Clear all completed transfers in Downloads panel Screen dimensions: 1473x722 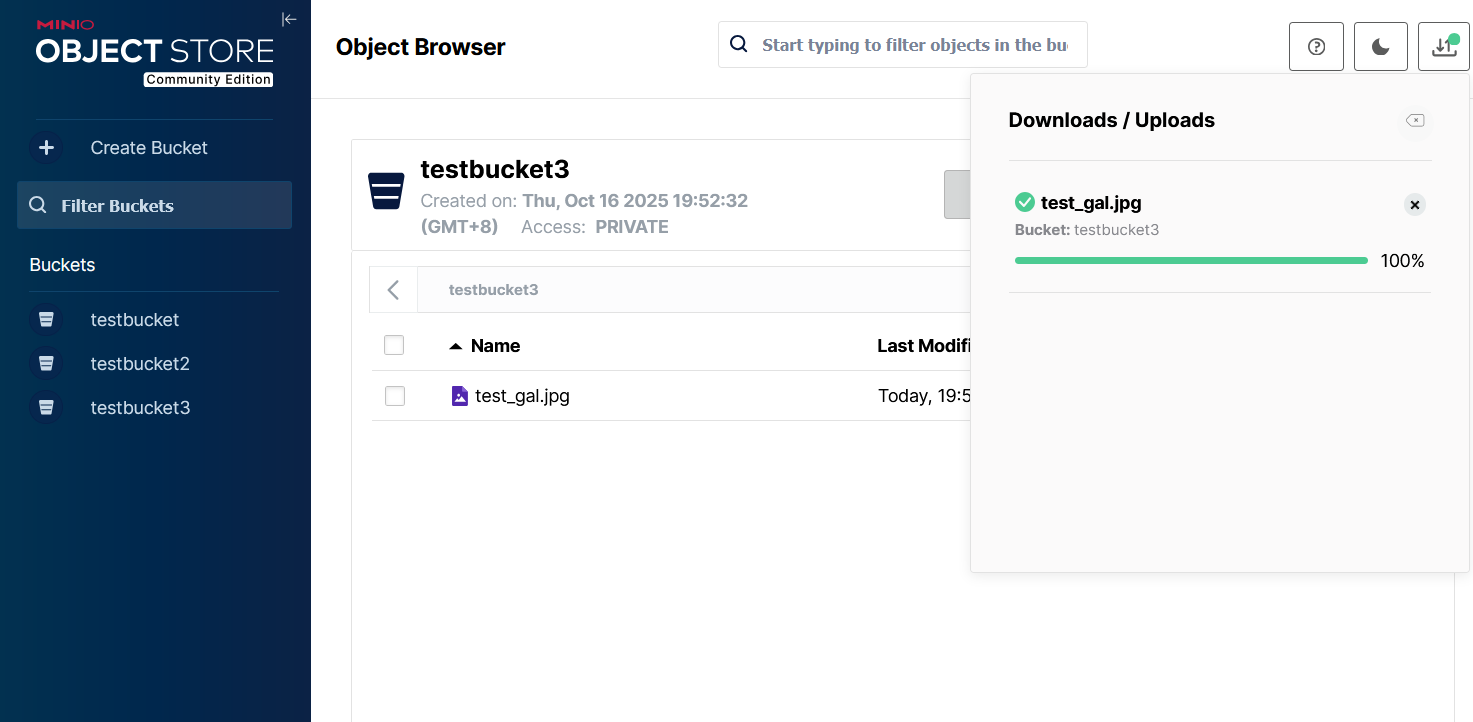tap(1415, 120)
